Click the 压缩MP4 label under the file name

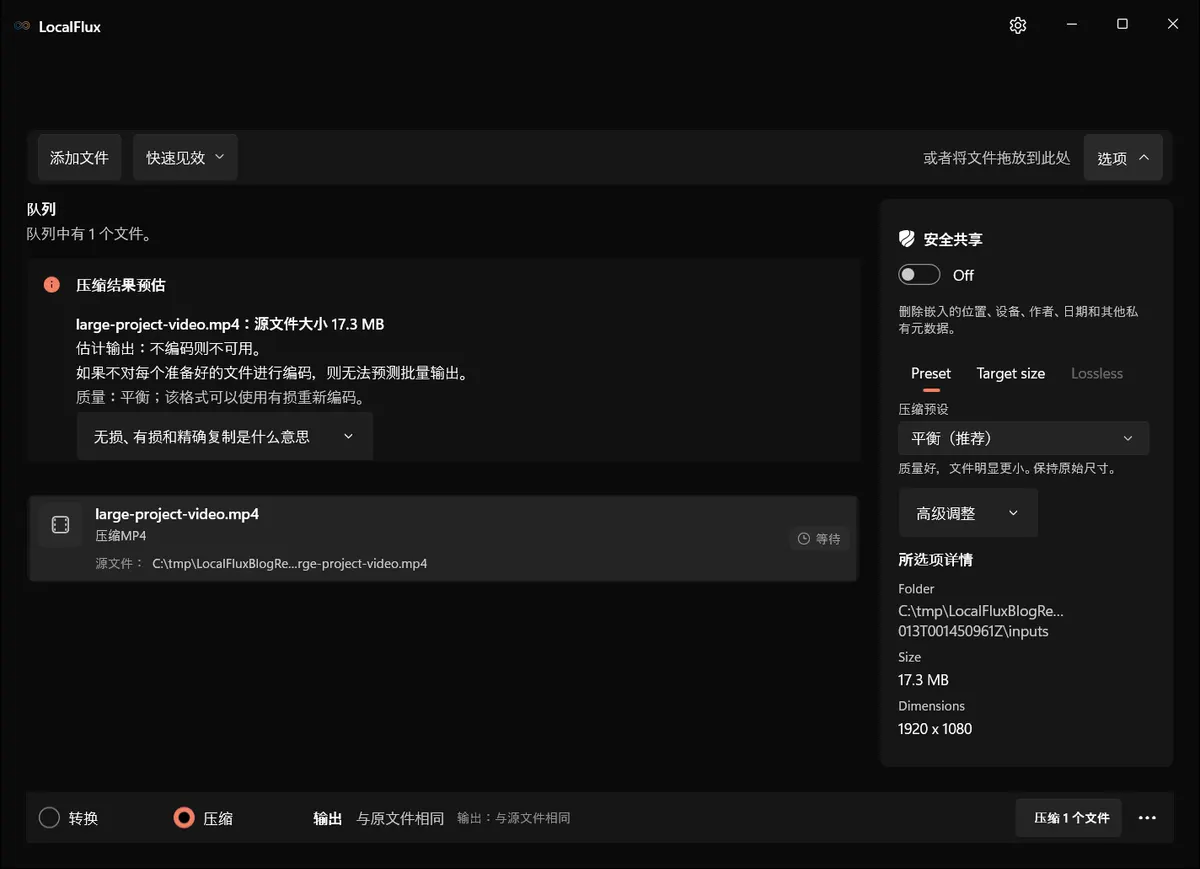pos(121,536)
